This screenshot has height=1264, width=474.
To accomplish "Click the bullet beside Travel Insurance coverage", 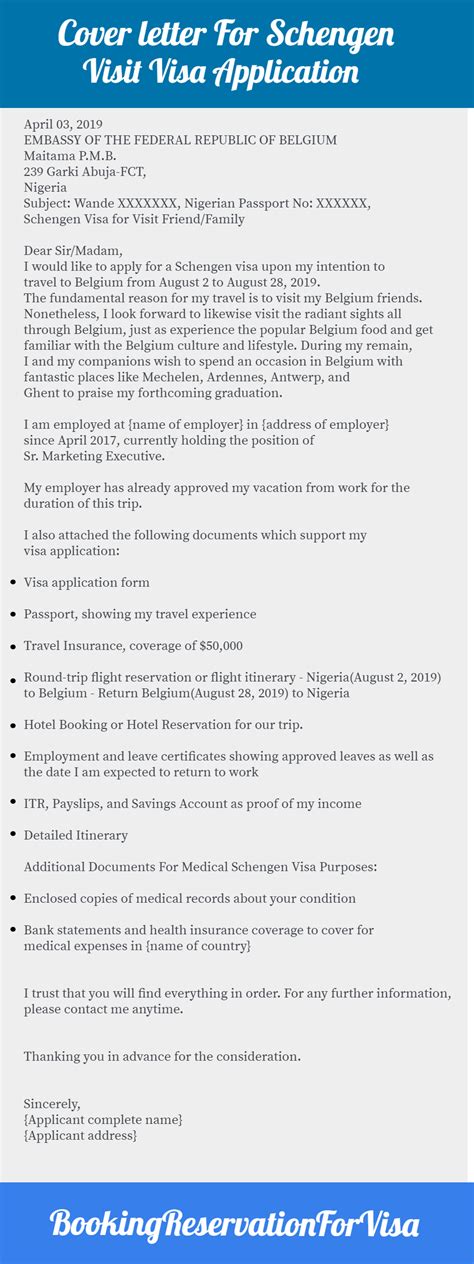I will coord(11,646).
